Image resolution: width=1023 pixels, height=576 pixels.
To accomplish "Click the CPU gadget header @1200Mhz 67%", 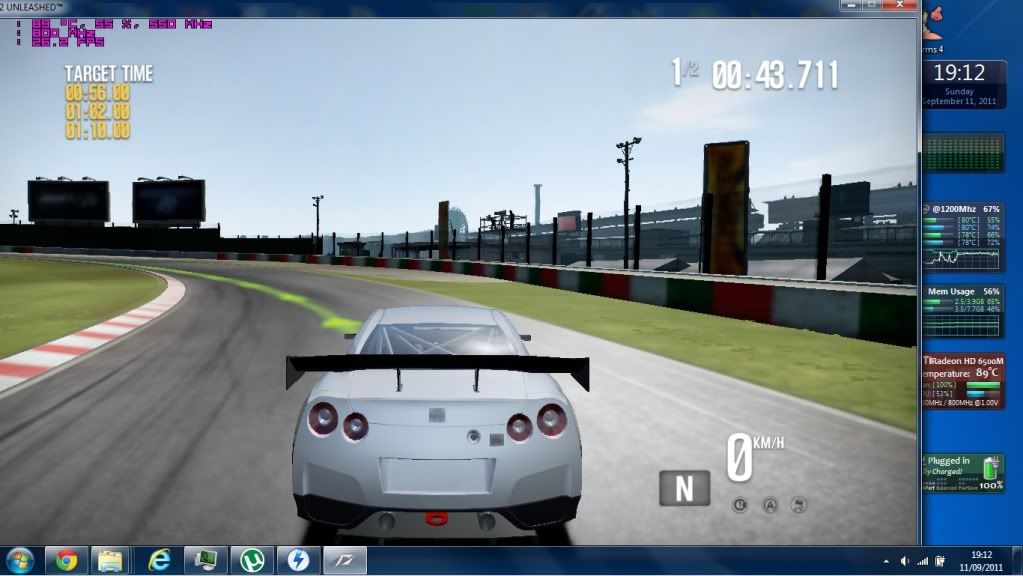I will coord(964,209).
